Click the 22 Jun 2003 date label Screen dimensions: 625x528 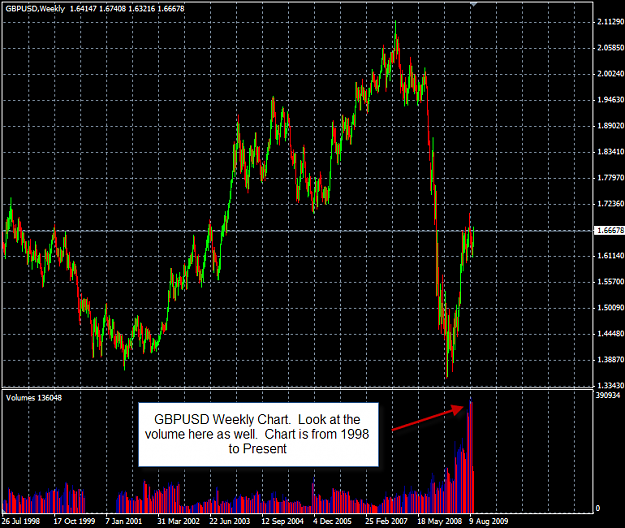(230, 521)
